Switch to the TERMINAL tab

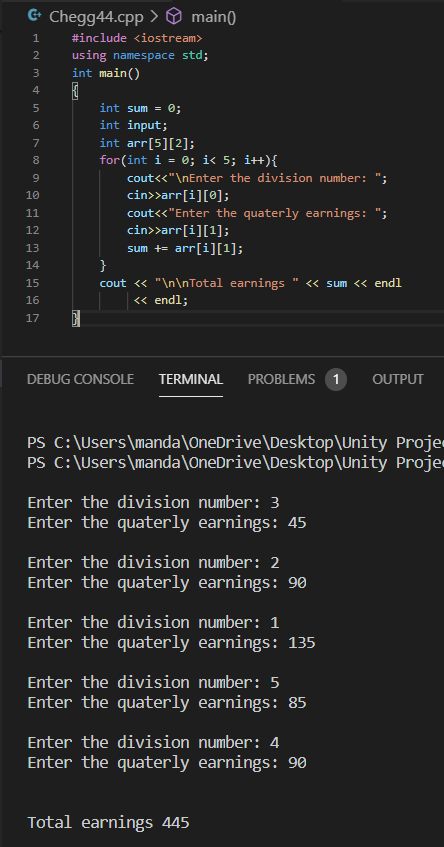191,379
